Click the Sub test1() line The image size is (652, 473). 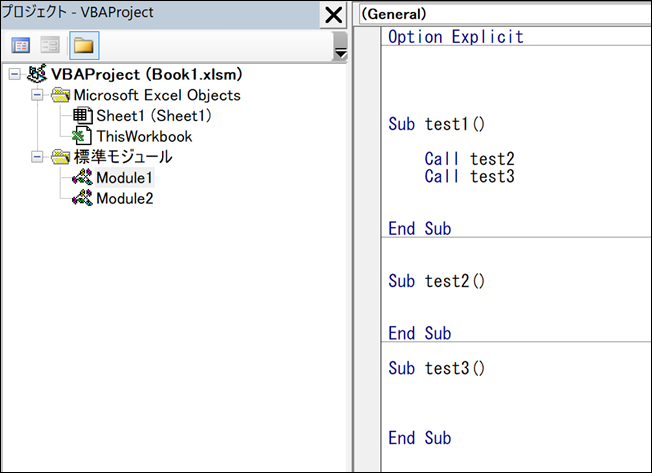point(437,124)
